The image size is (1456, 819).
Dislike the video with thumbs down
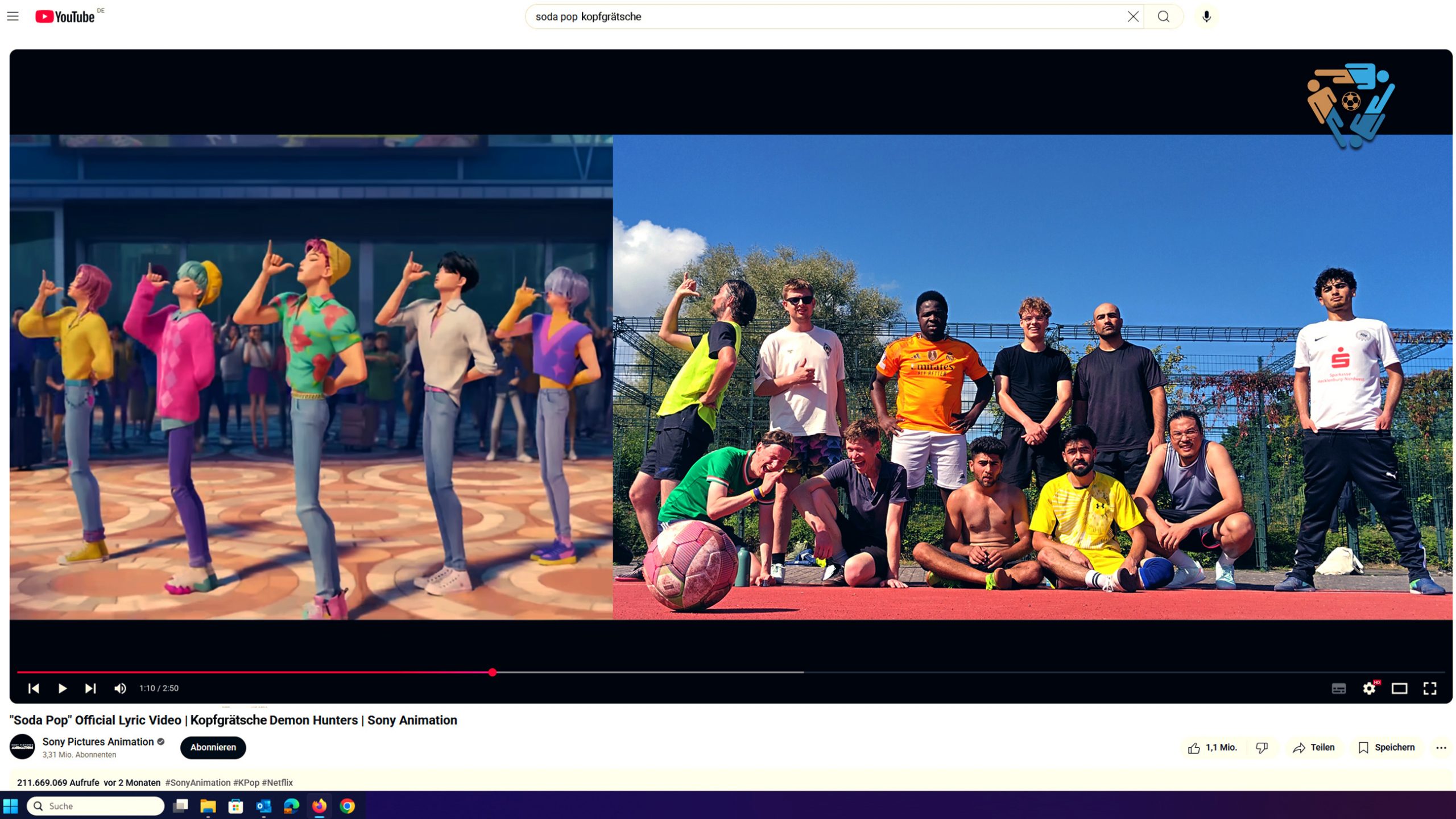coord(1261,748)
